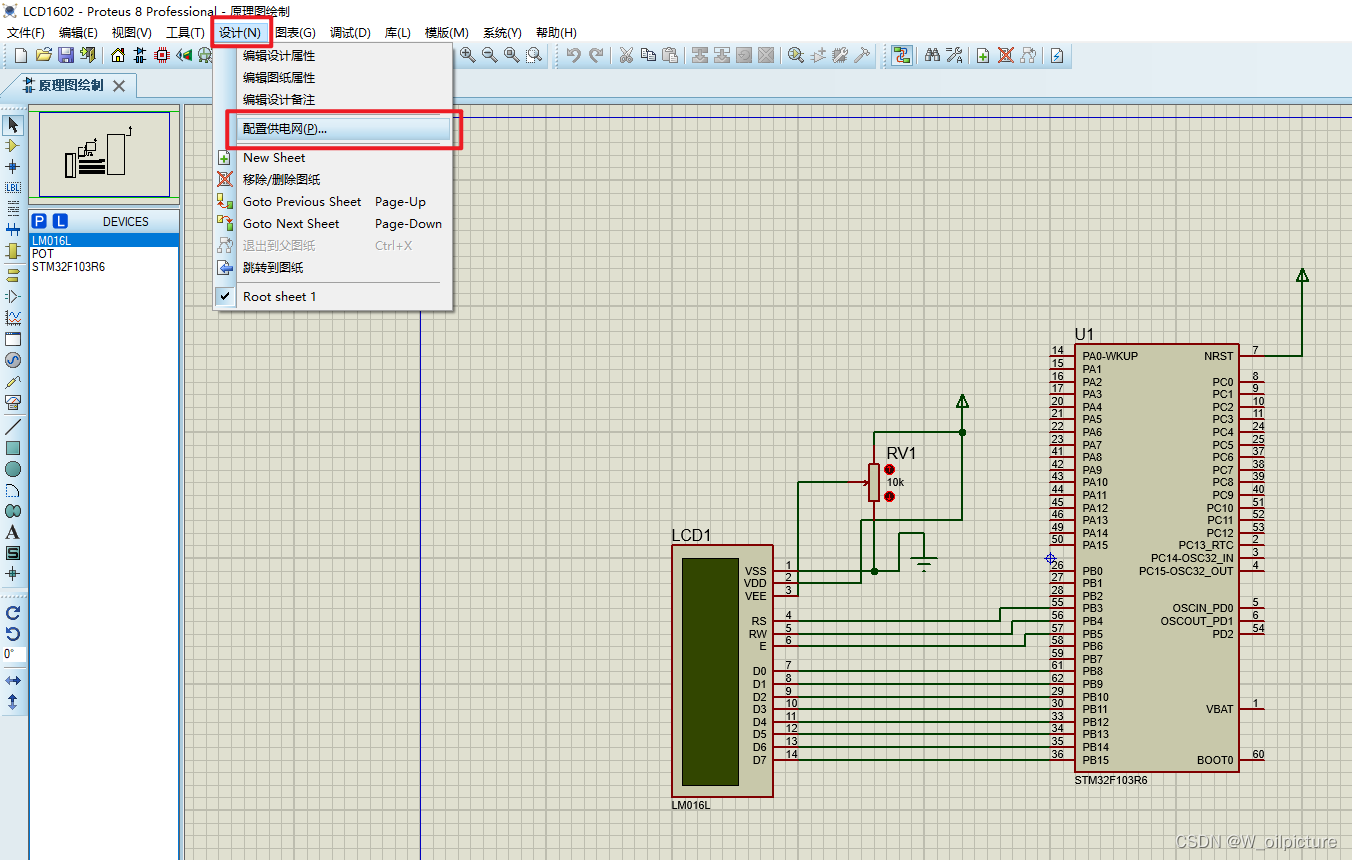Select the 2D circle graphics tool

click(13, 469)
